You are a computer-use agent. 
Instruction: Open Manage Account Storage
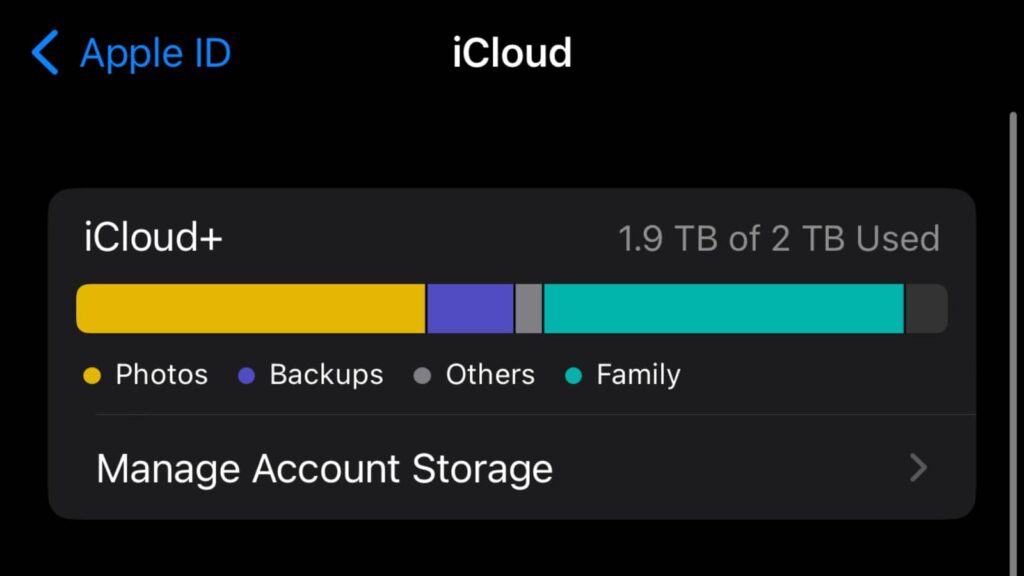324,468
